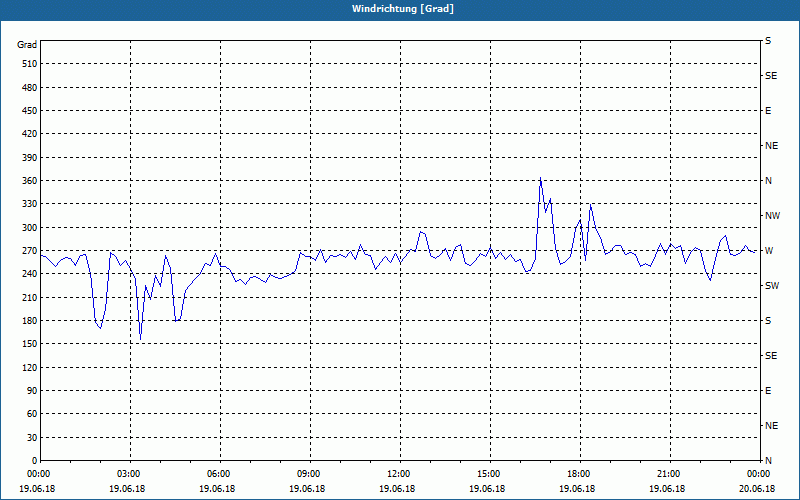The width and height of the screenshot is (800, 500).
Task: Click the 19.06.18 date under 06:00
Action: click(x=217, y=489)
